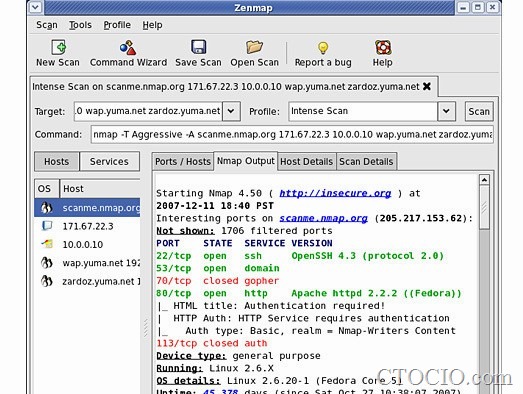Click the Help lifebuoy icon

pyautogui.click(x=383, y=47)
